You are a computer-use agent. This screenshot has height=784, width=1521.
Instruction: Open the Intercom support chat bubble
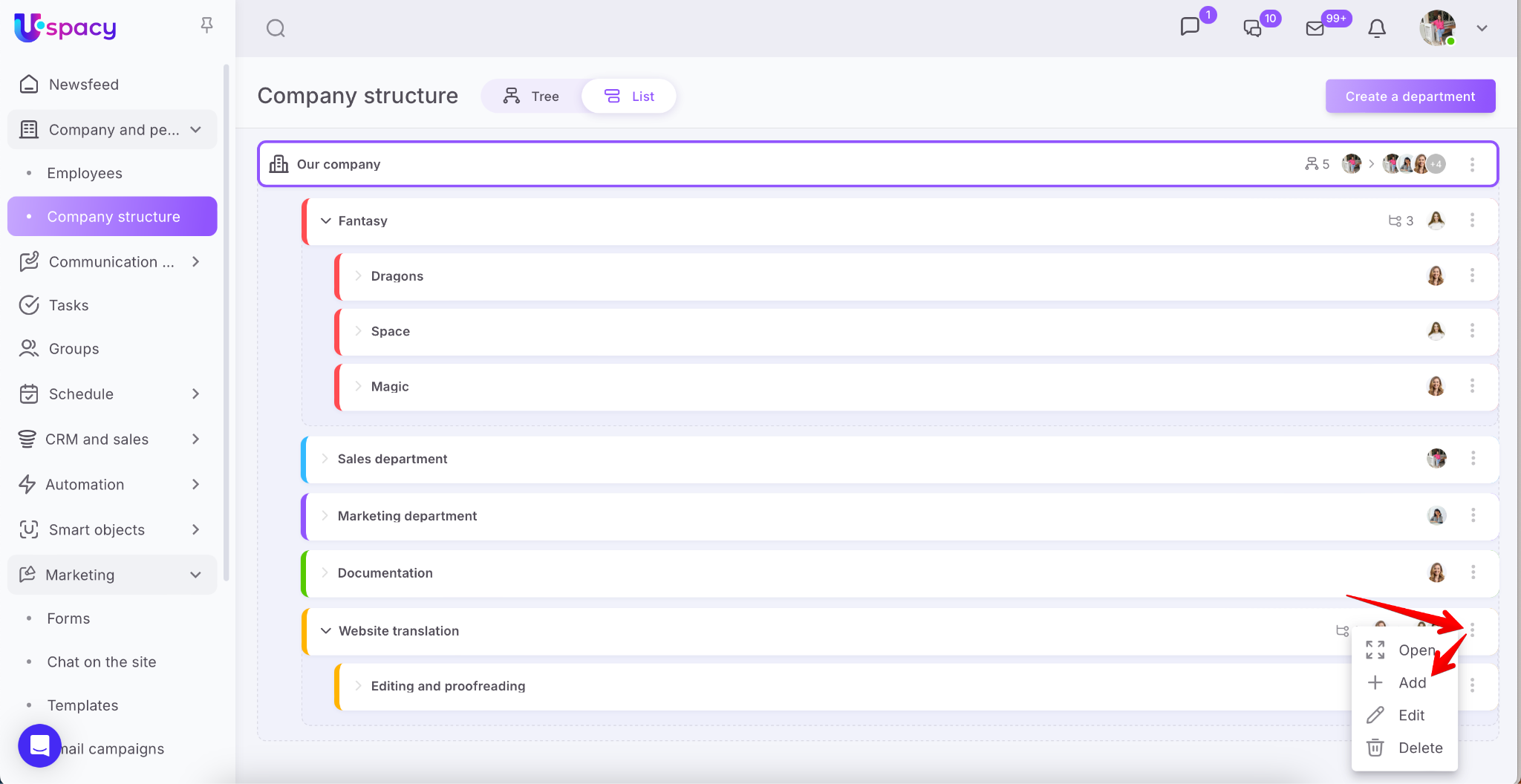39,745
